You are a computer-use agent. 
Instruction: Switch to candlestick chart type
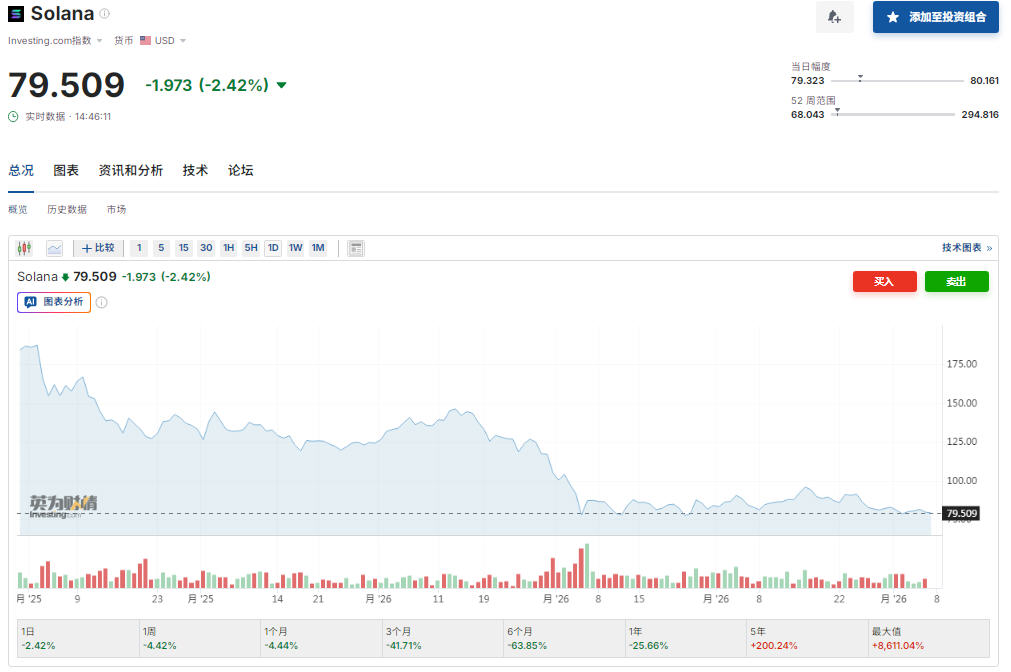tap(25, 248)
